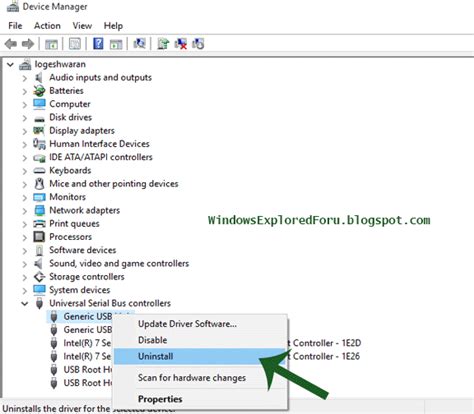Collapse Universal Serial Bus controllers category
The width and height of the screenshot is (474, 414).
click(24, 303)
